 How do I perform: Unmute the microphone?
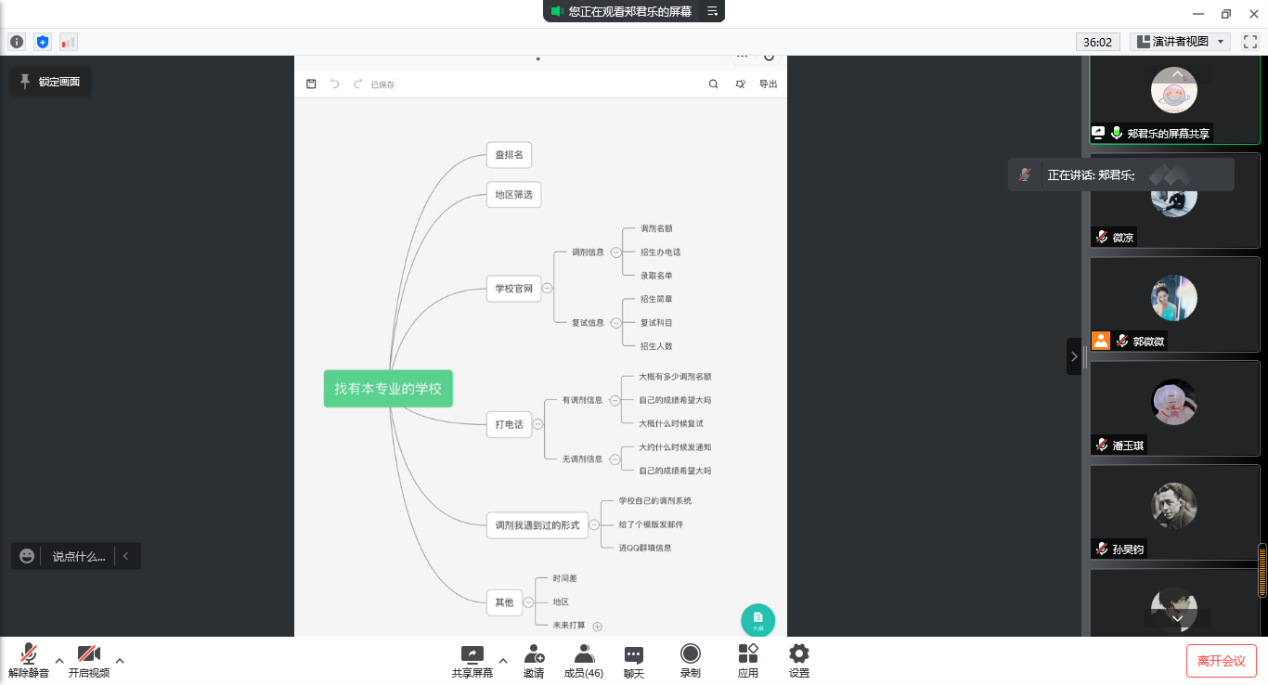(28, 654)
